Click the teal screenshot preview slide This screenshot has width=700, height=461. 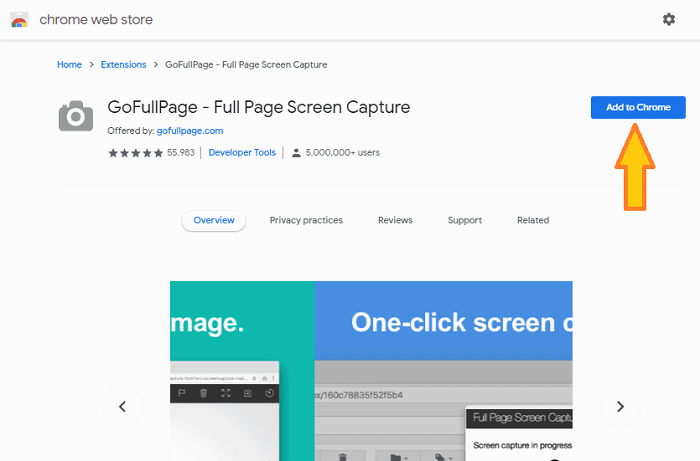coord(242,371)
